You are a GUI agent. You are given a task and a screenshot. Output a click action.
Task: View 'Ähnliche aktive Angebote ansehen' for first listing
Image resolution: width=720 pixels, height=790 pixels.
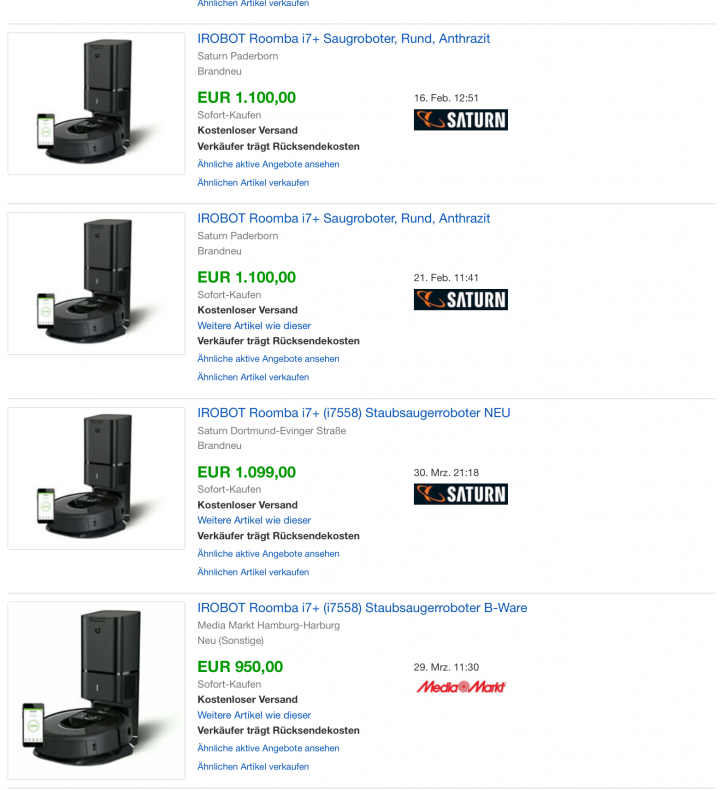coord(268,164)
